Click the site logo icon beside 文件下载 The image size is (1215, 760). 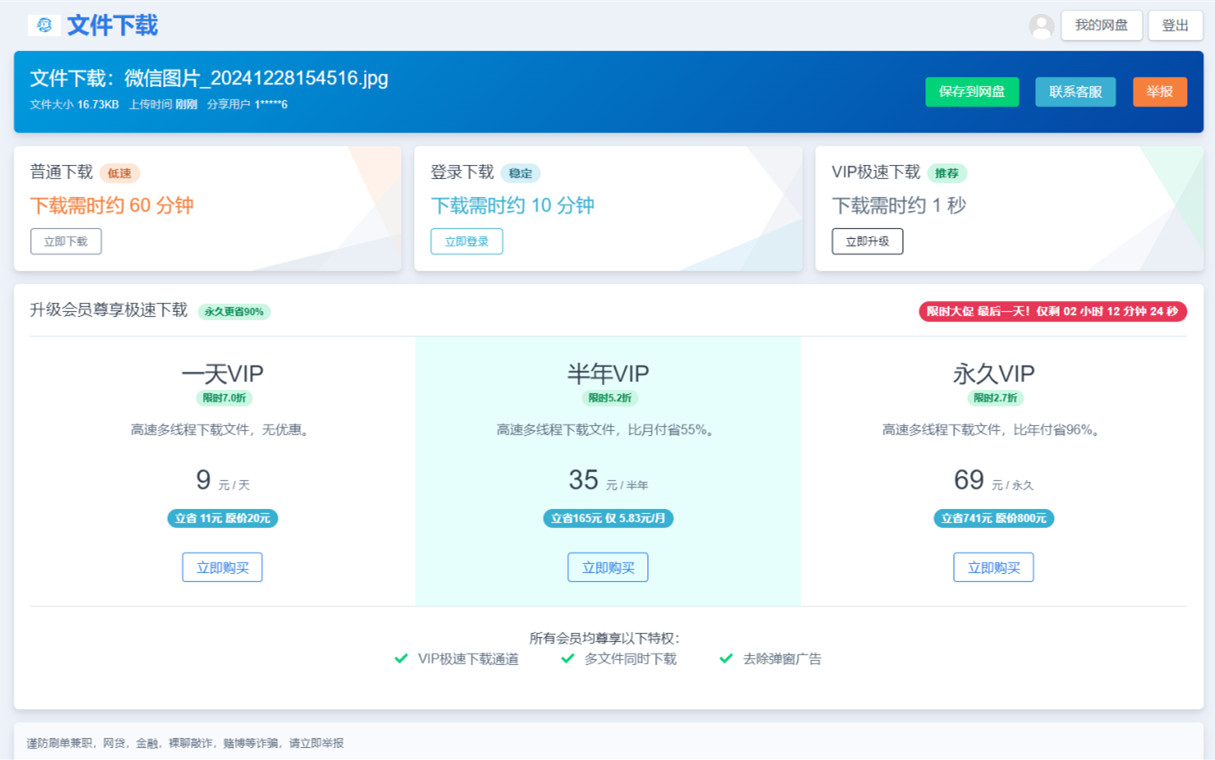coord(44,25)
